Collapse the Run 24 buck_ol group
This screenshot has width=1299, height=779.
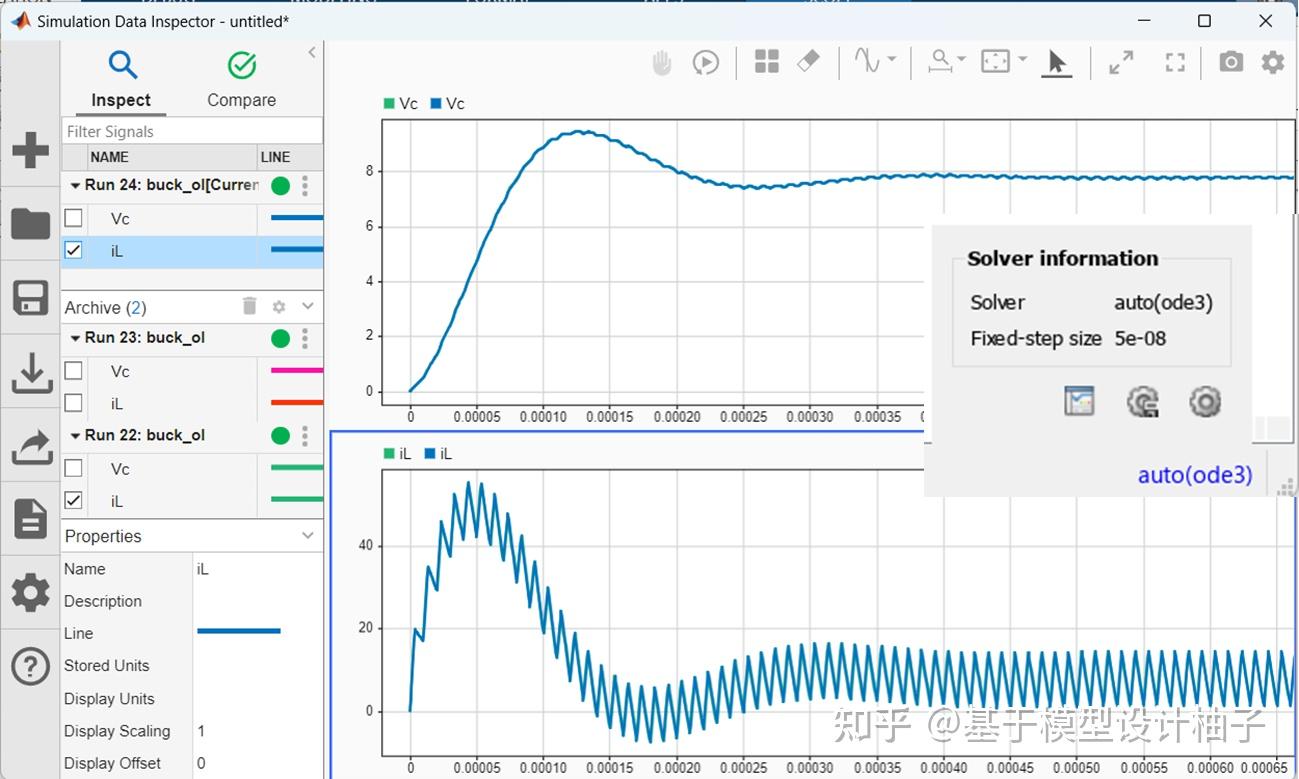pos(75,185)
